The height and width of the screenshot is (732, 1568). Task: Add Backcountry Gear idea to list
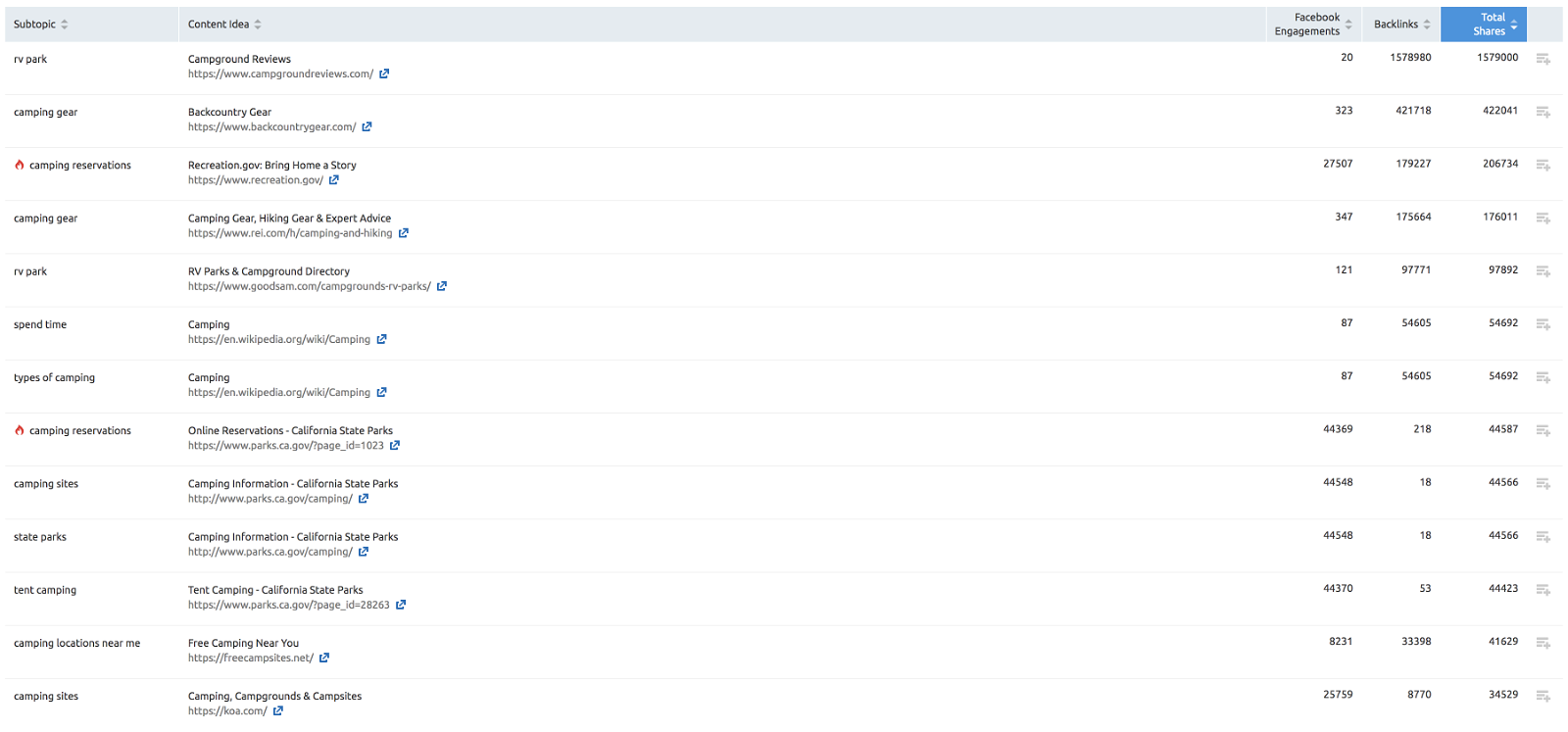(1543, 112)
